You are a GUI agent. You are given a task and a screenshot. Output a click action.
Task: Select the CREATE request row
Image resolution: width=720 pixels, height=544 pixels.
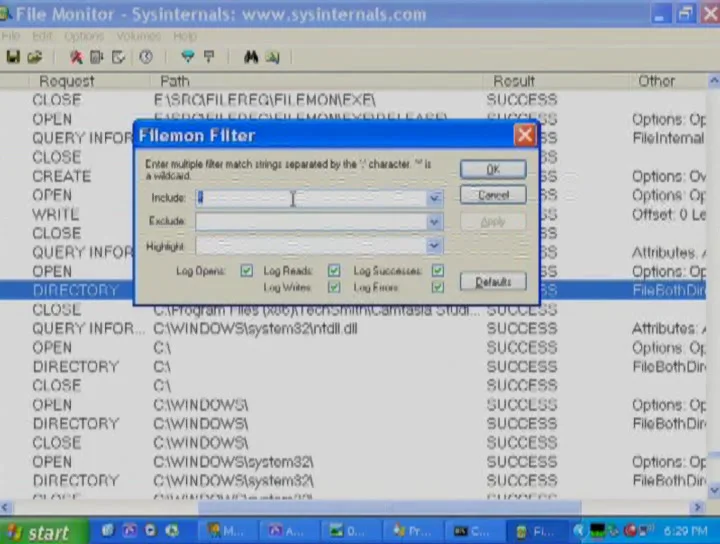point(62,176)
